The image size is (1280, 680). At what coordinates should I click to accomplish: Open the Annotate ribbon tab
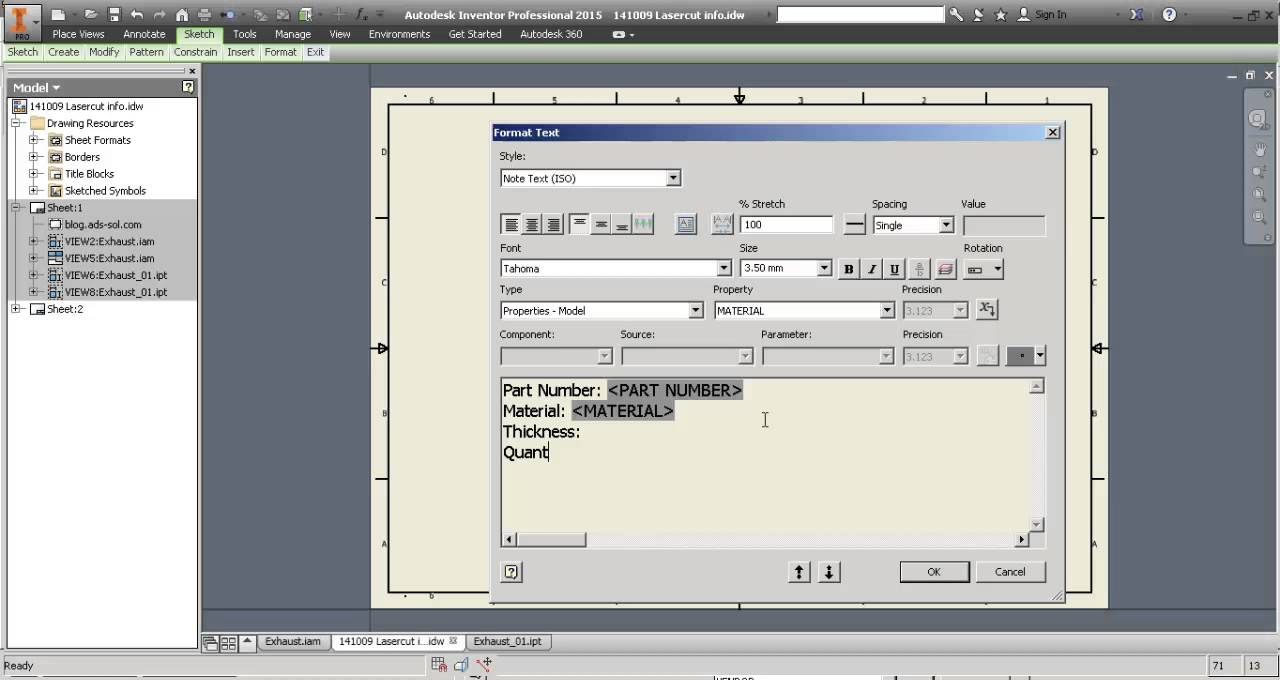point(144,34)
